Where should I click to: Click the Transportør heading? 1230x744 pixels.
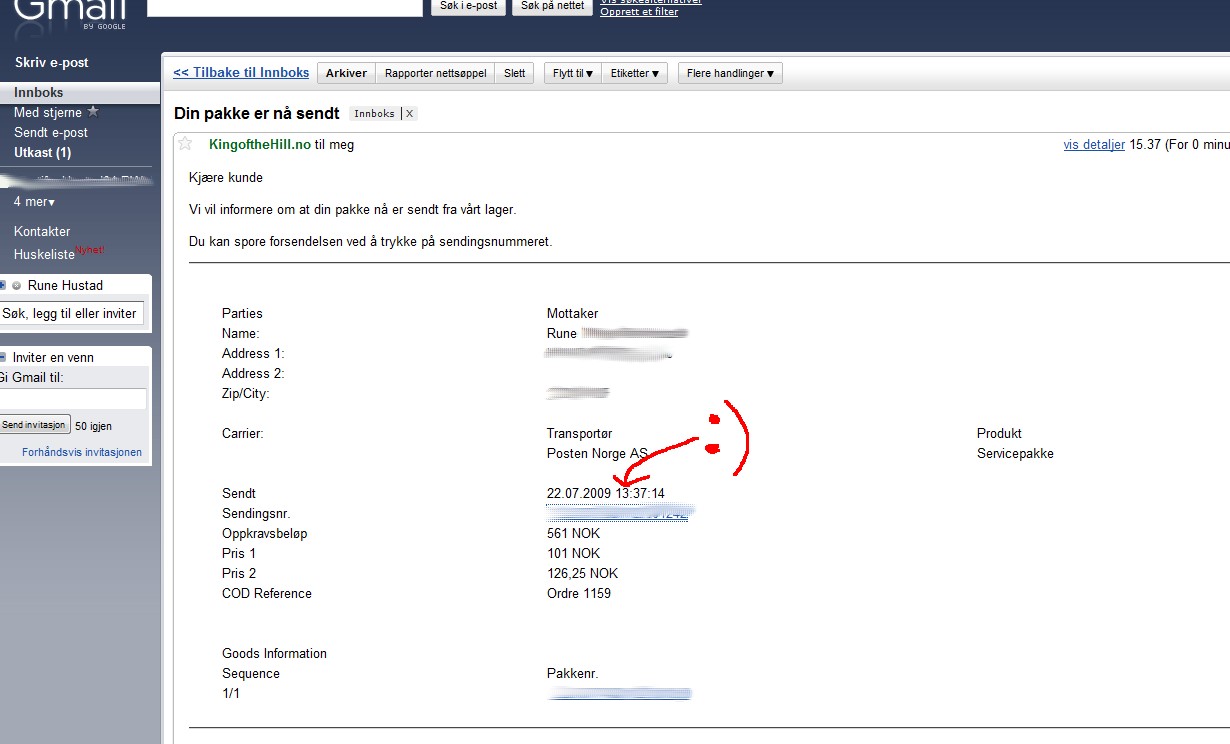(x=579, y=433)
